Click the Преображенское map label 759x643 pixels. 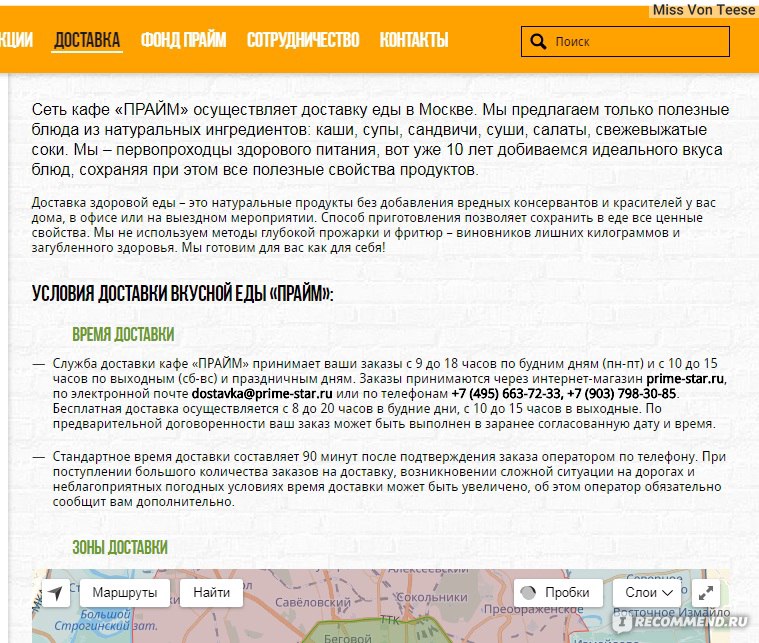pyautogui.click(x=533, y=610)
